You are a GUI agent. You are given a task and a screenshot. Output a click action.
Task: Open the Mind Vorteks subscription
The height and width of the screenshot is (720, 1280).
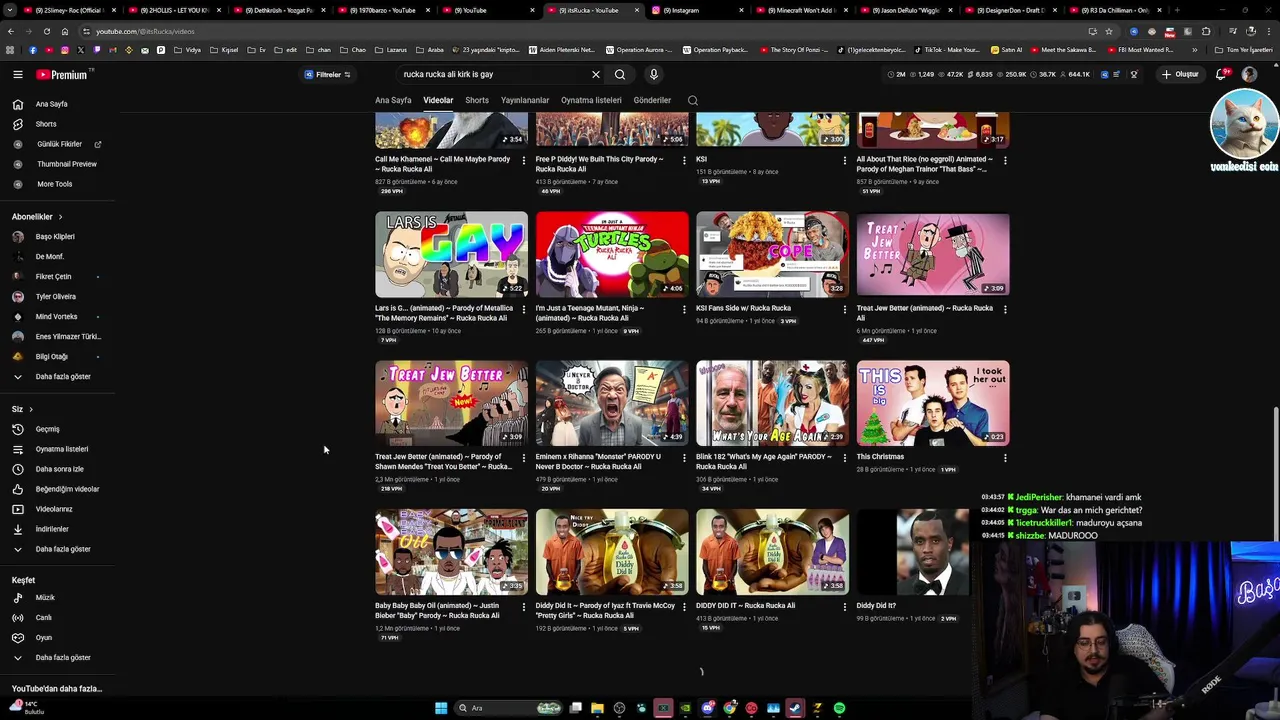(57, 317)
